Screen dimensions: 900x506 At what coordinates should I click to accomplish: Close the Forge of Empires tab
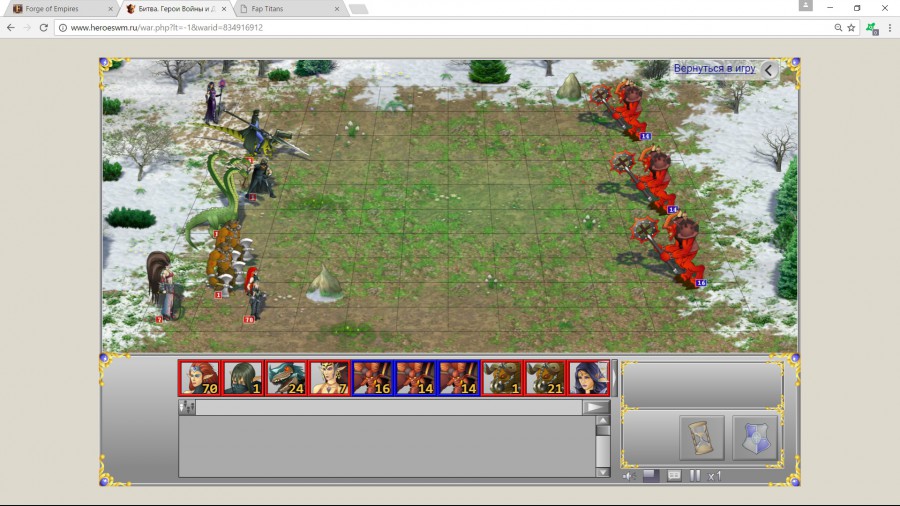[110, 9]
